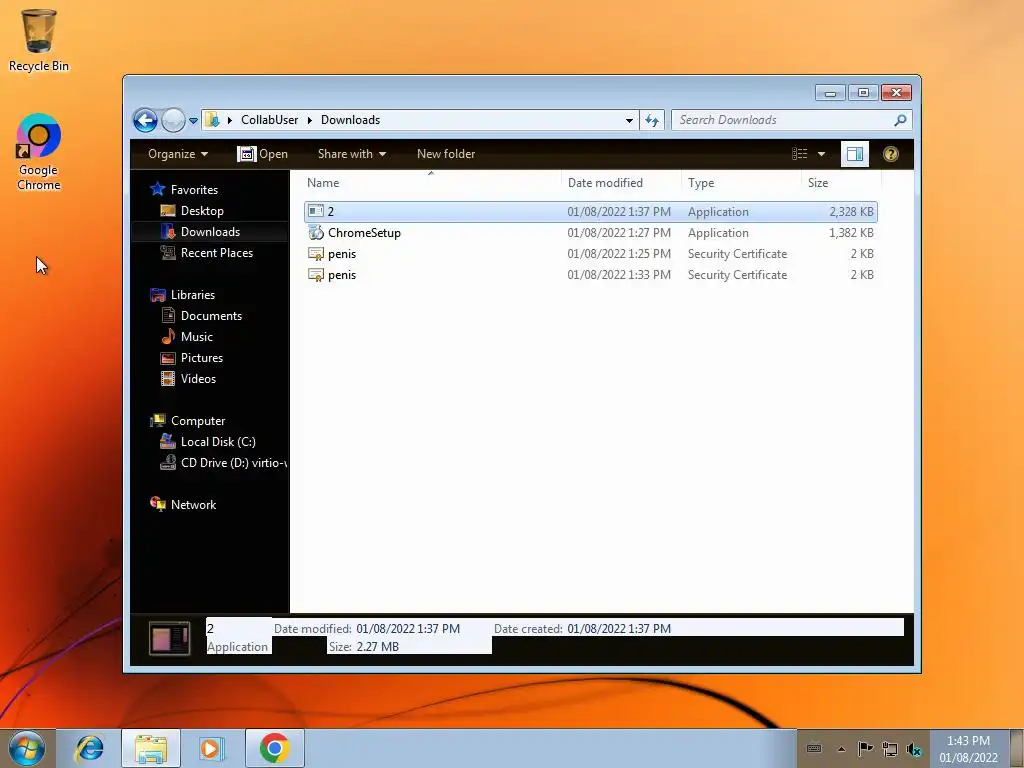Click the muted volume tray icon
Screen dimensions: 1024x768
coord(914,749)
